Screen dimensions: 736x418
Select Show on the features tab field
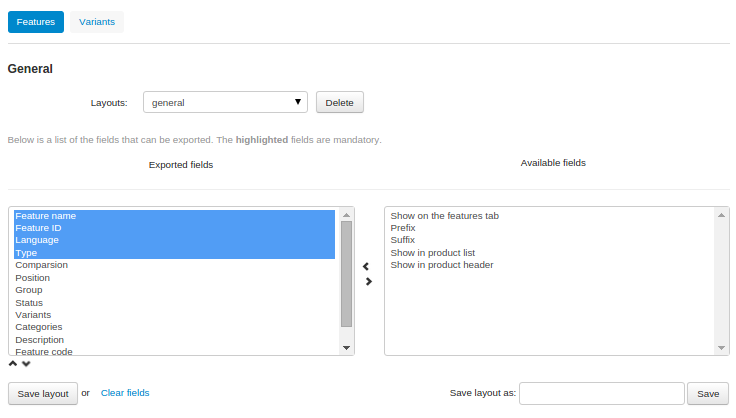tap(551, 216)
